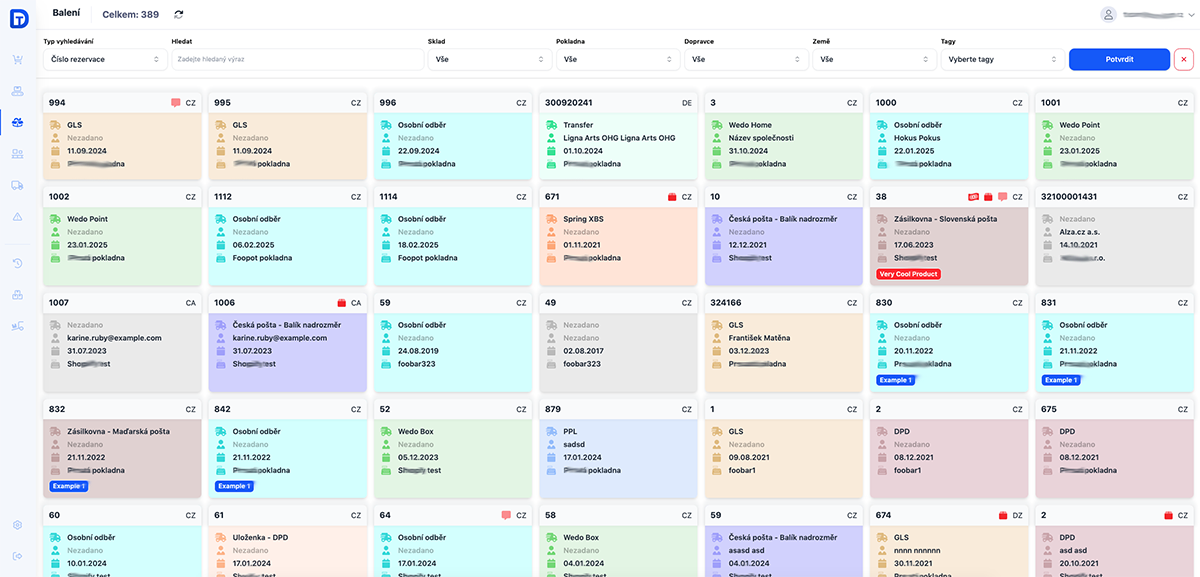Open the order 1001 Wedo Point card
This screenshot has width=1200, height=577.
point(1114,134)
